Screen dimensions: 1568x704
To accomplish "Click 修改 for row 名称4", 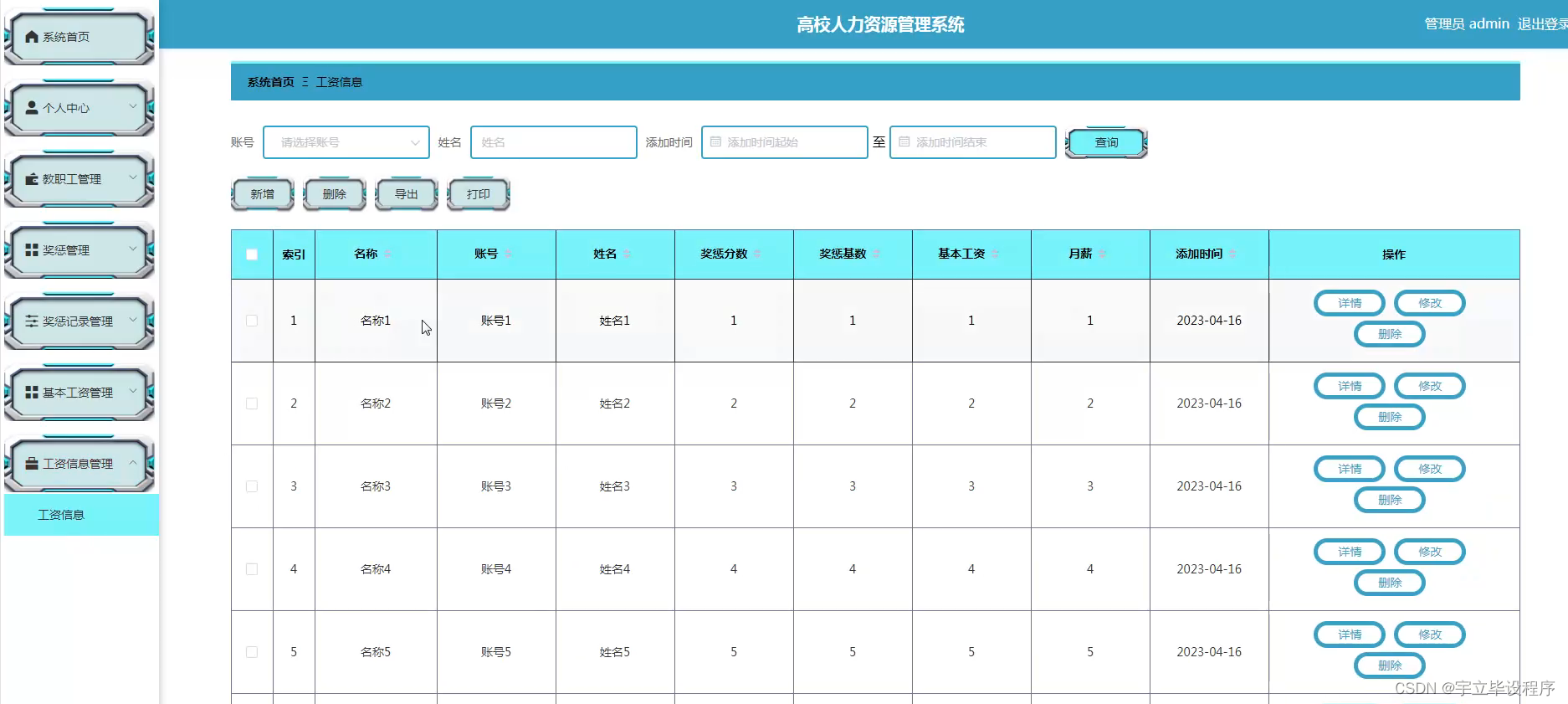I will [x=1430, y=552].
